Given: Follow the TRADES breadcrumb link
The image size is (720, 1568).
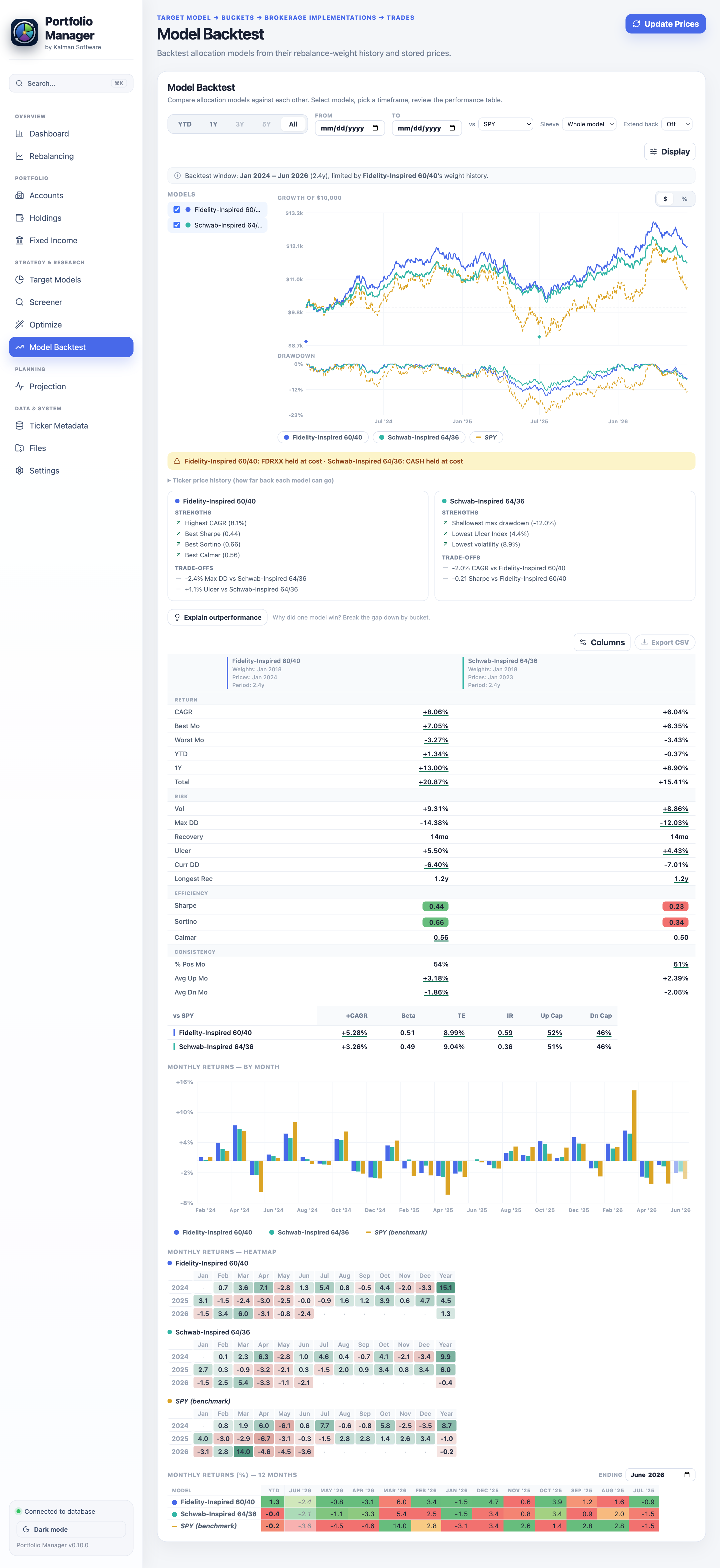Looking at the screenshot, I should pos(400,18).
